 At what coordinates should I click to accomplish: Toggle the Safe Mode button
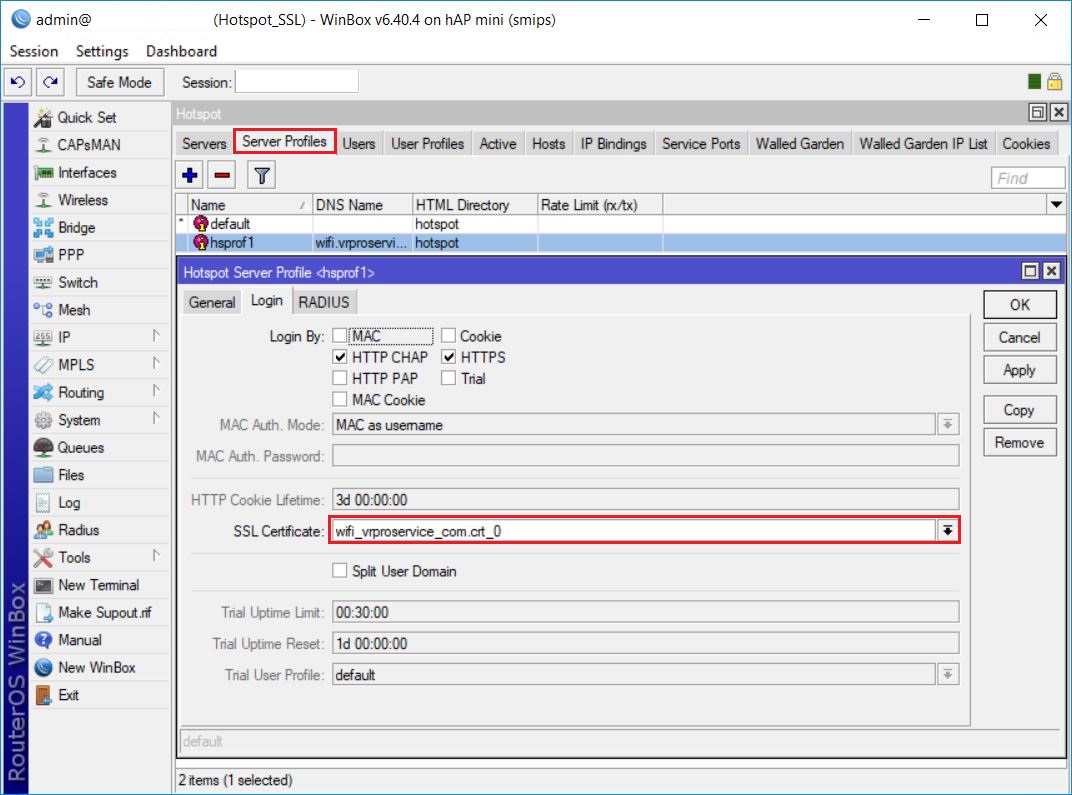click(120, 82)
